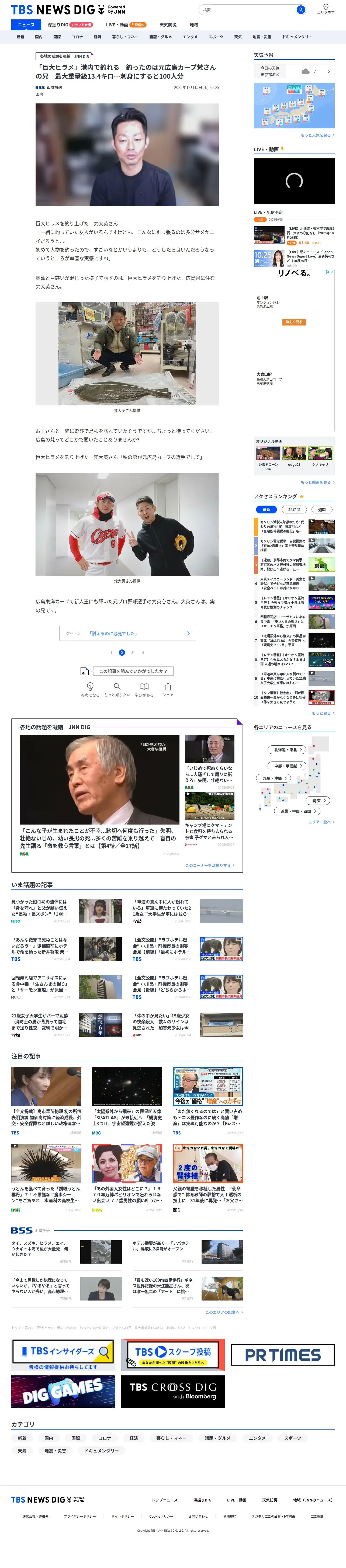This screenshot has height=1568, width=346.
Task: Expand the 関東 area button
Action: pyautogui.click(x=317, y=801)
